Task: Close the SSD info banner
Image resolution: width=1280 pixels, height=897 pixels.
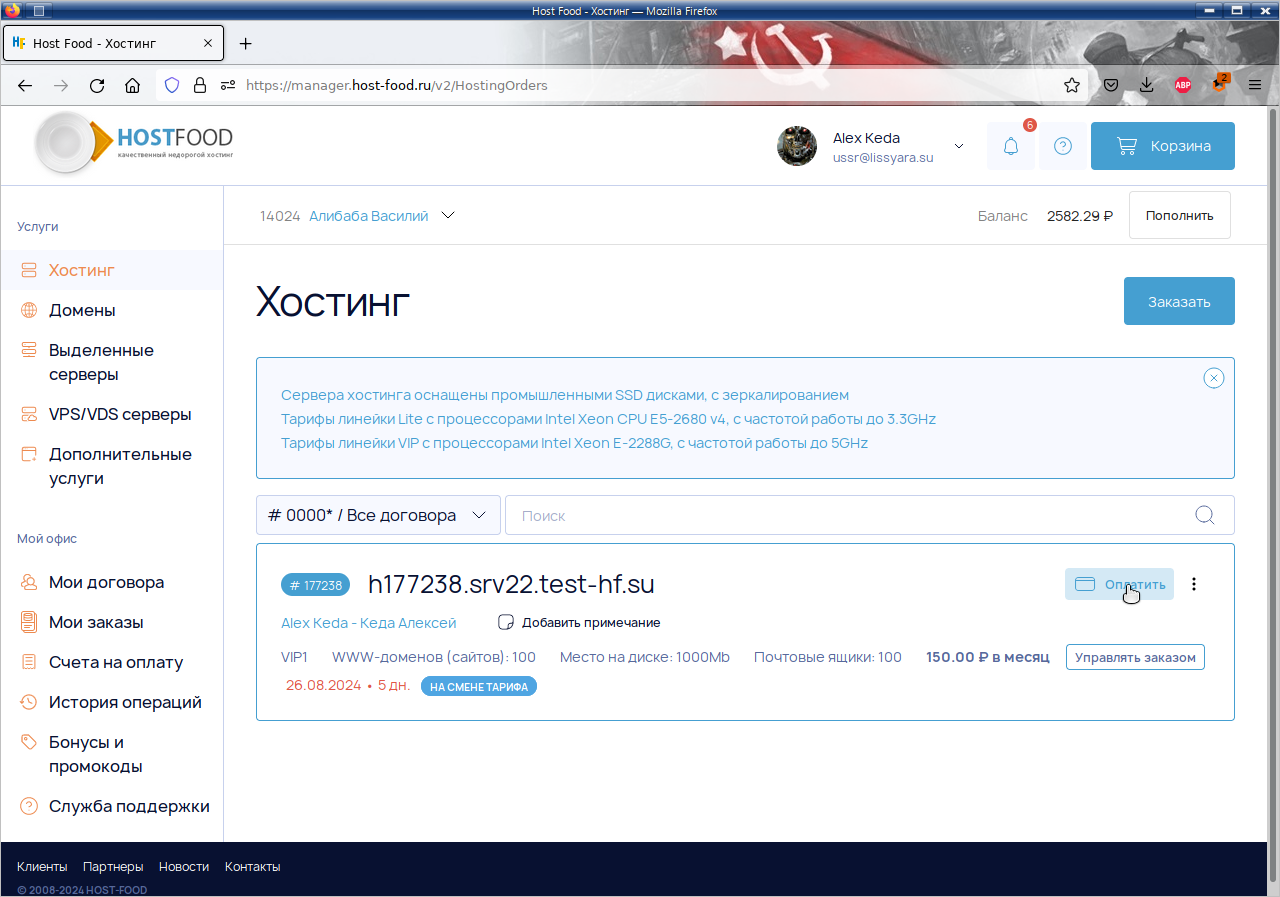Action: point(1213,378)
